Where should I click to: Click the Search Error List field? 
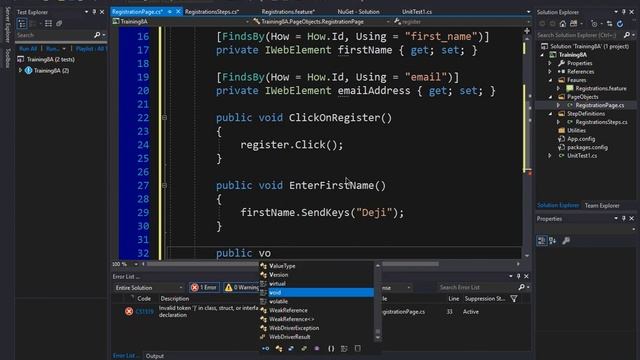(476, 287)
